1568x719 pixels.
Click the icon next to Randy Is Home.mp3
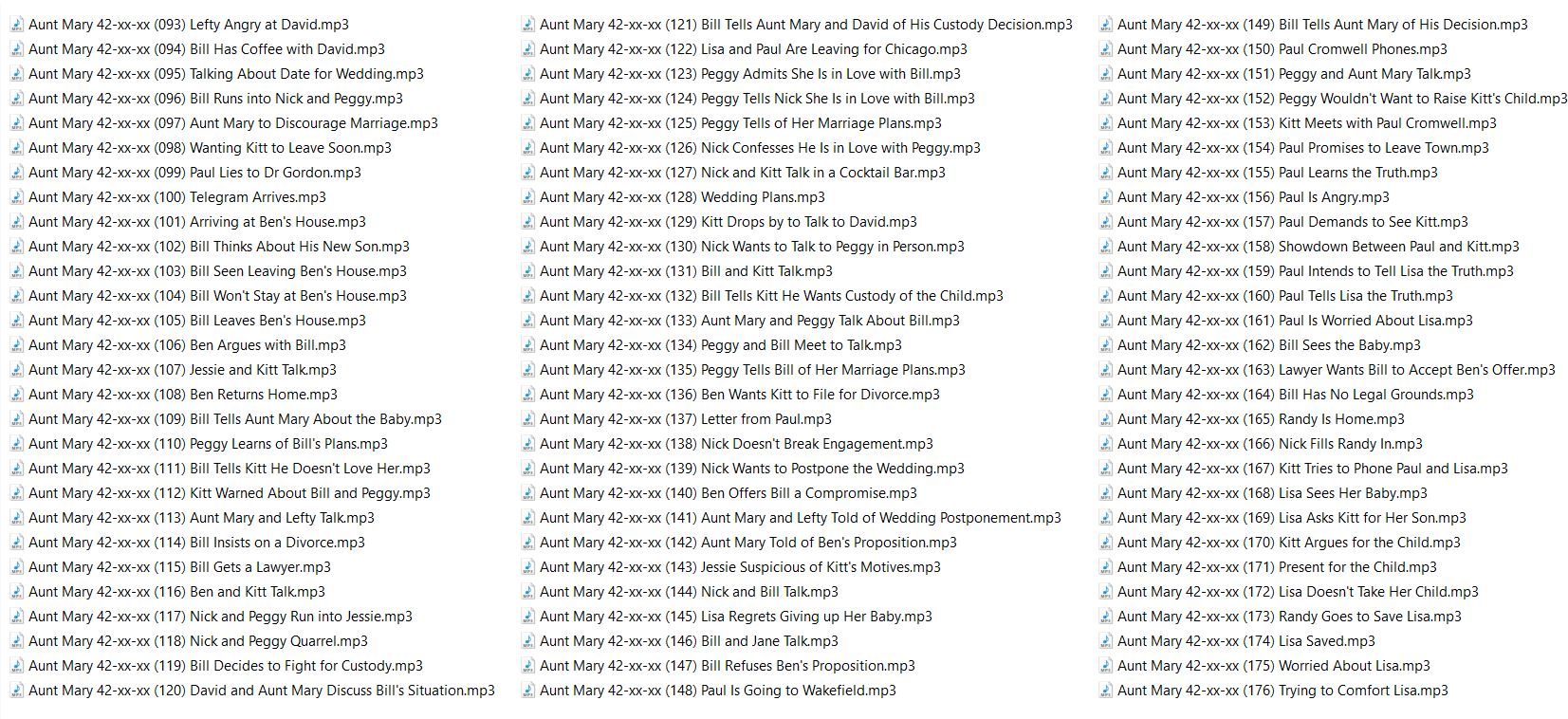pos(1106,419)
